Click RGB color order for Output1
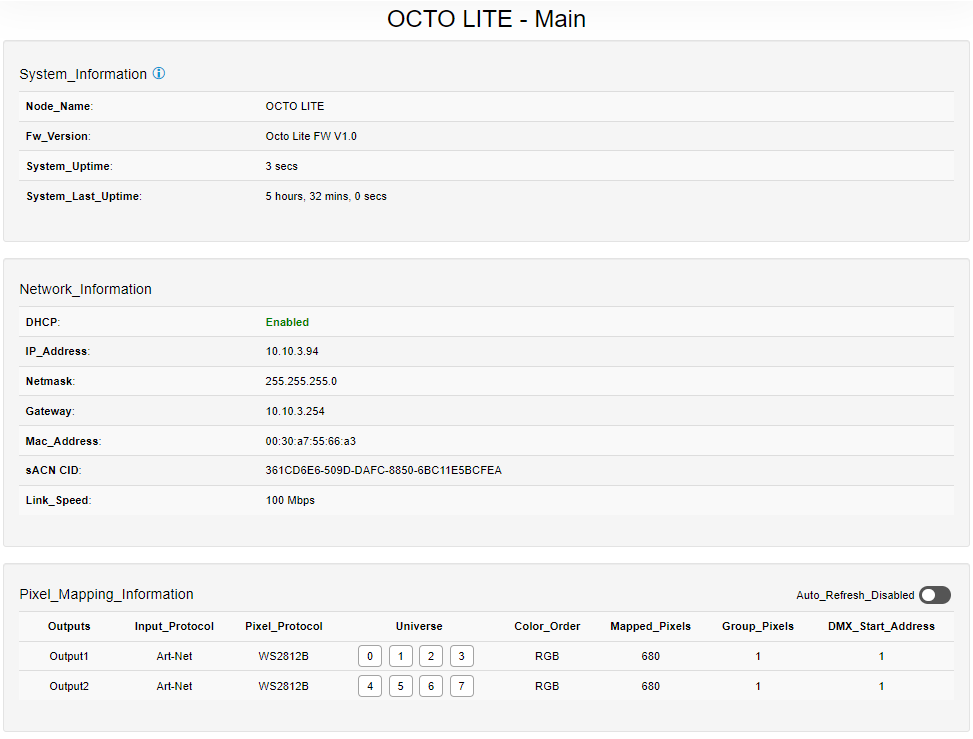The image size is (973, 739). 547,656
